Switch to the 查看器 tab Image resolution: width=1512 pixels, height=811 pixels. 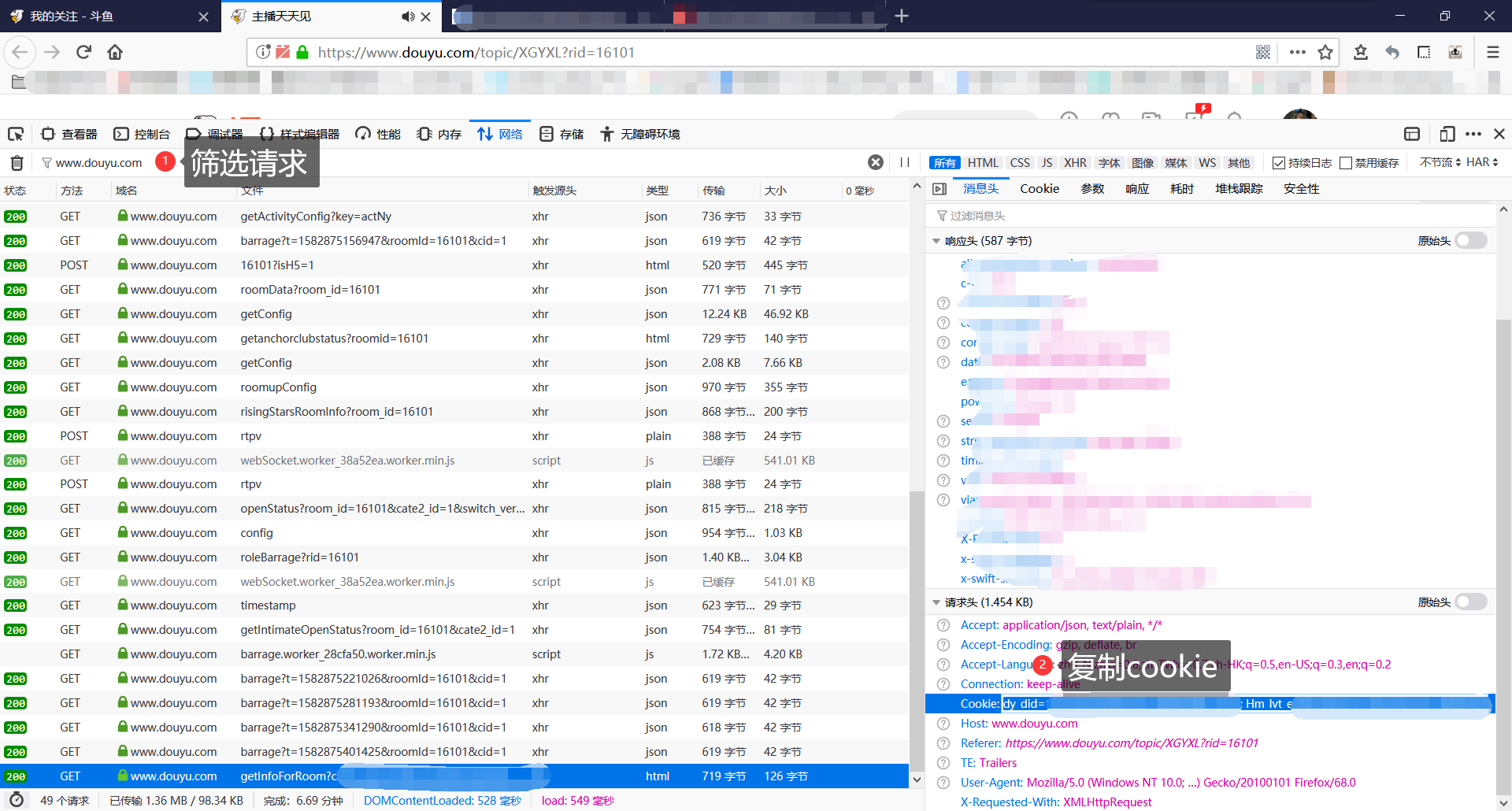point(69,134)
